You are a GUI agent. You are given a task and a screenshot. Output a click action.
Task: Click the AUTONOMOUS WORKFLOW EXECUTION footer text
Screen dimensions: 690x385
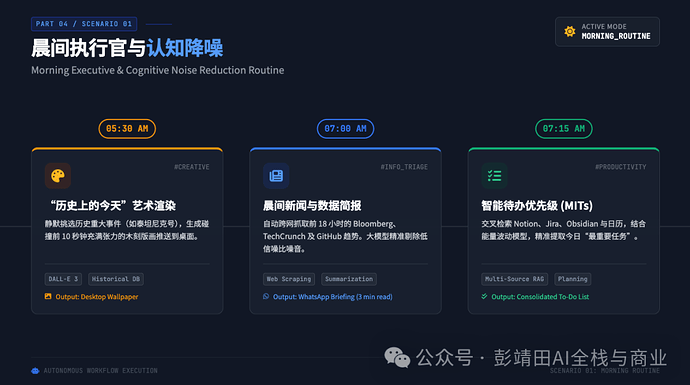click(x=100, y=371)
